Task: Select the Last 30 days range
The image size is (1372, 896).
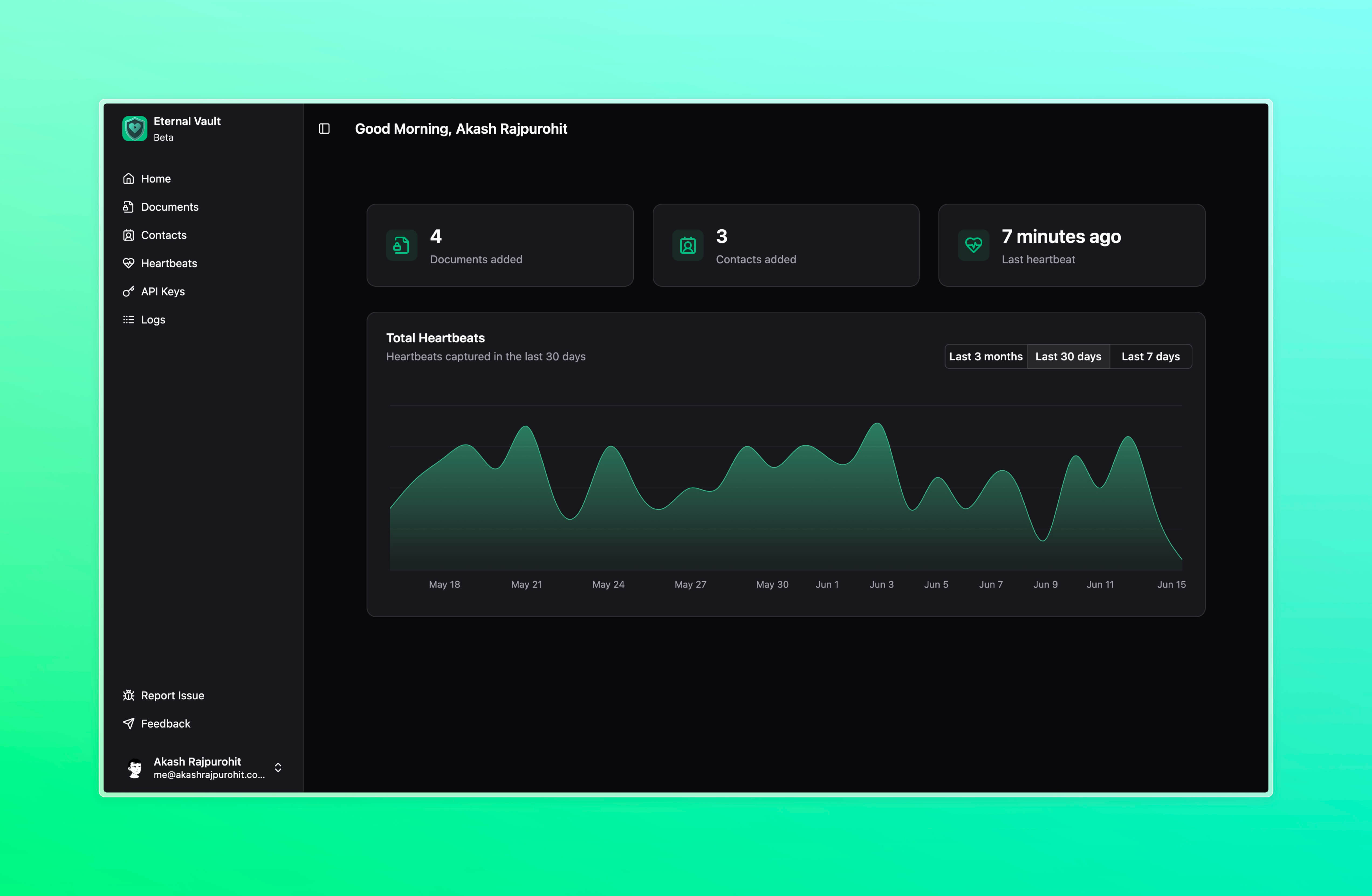Action: [x=1068, y=357]
